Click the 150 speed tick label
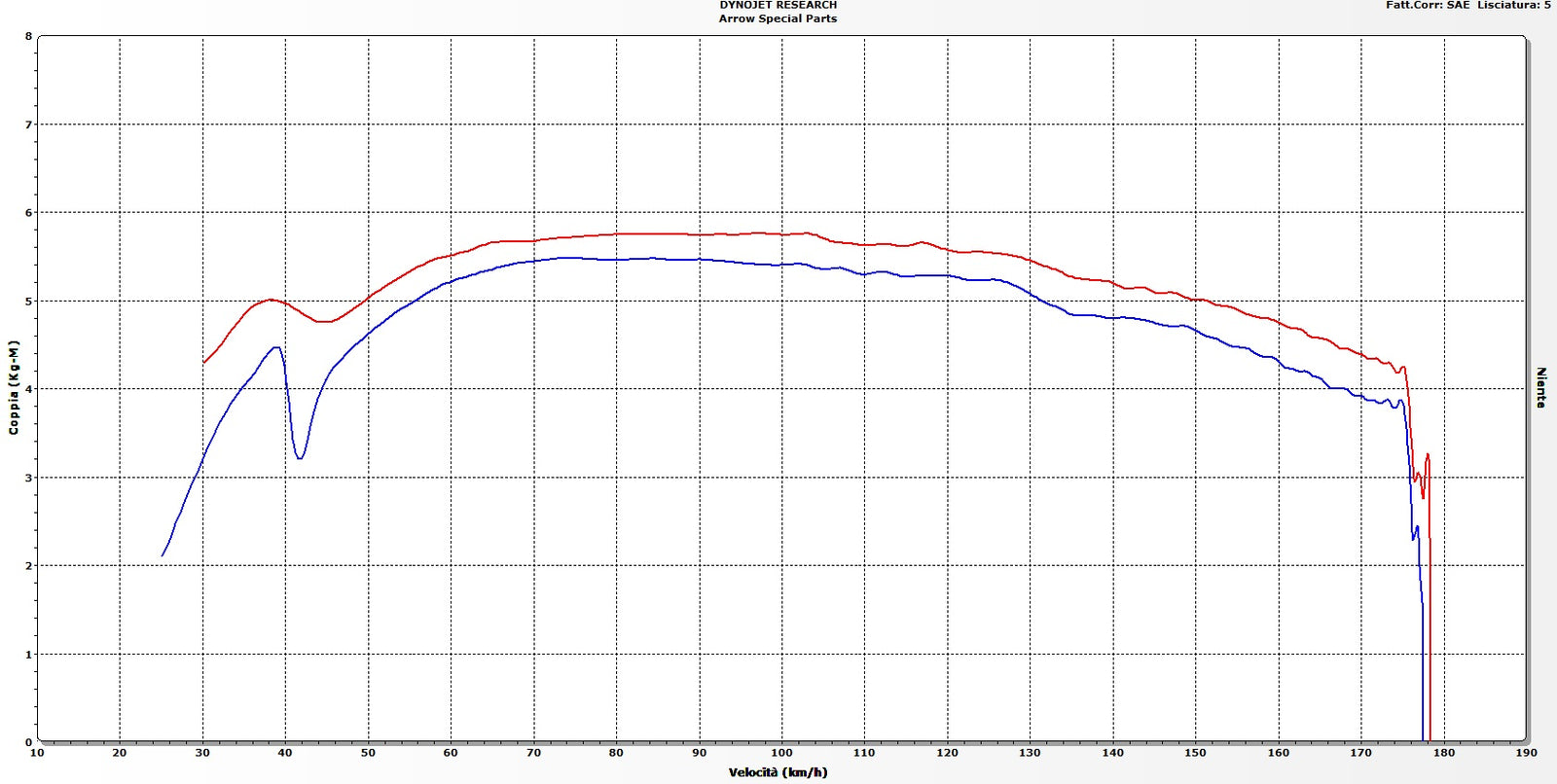The height and width of the screenshot is (784, 1557). point(1195,753)
